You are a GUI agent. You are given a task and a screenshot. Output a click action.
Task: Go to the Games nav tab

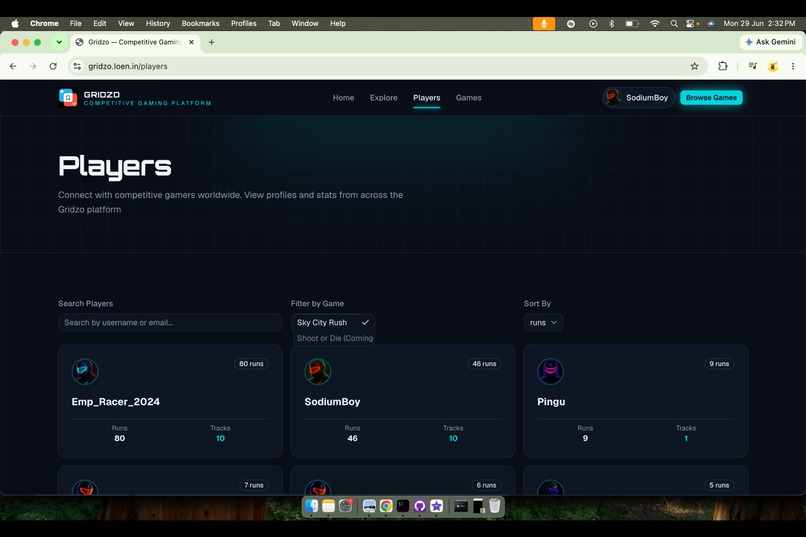469,98
